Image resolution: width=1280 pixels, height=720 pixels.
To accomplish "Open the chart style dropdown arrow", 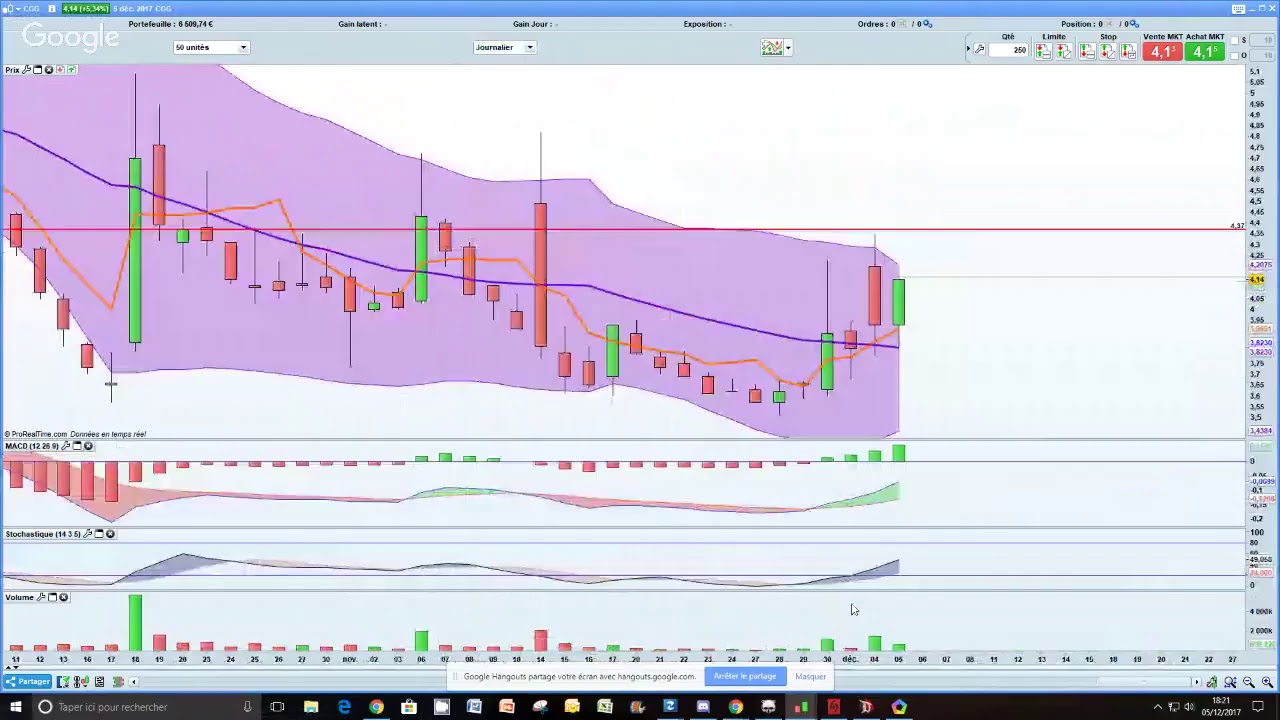I will click(x=788, y=47).
